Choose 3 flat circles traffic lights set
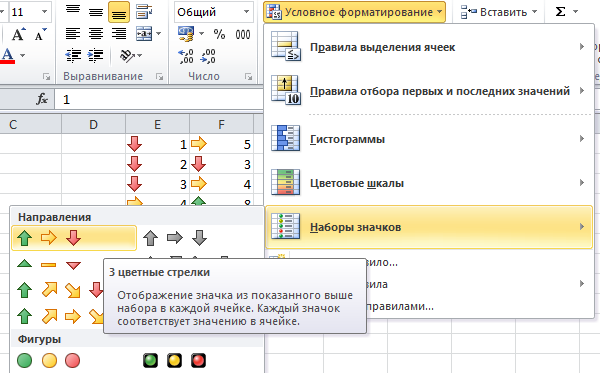This screenshot has width=600, height=373. (x=49, y=360)
